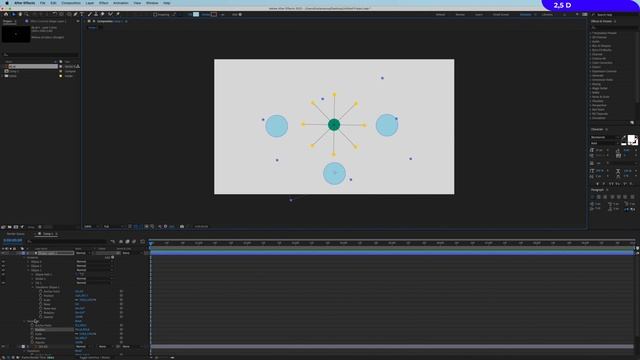Expand Color Correction effects category
Image resolution: width=640 pixels, height=360 pixels.
point(591,63)
